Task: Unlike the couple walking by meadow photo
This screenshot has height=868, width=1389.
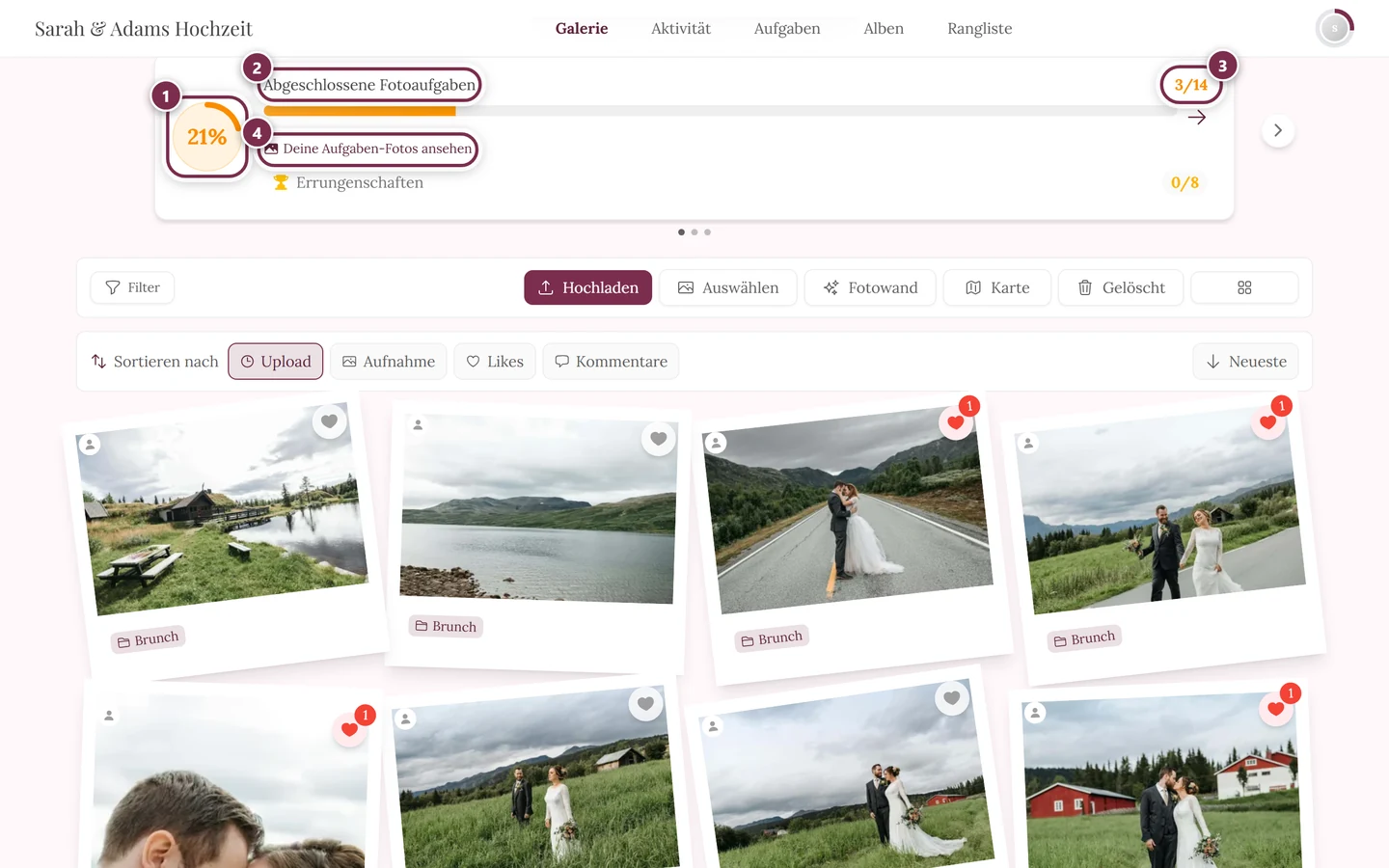Action: tap(1267, 422)
